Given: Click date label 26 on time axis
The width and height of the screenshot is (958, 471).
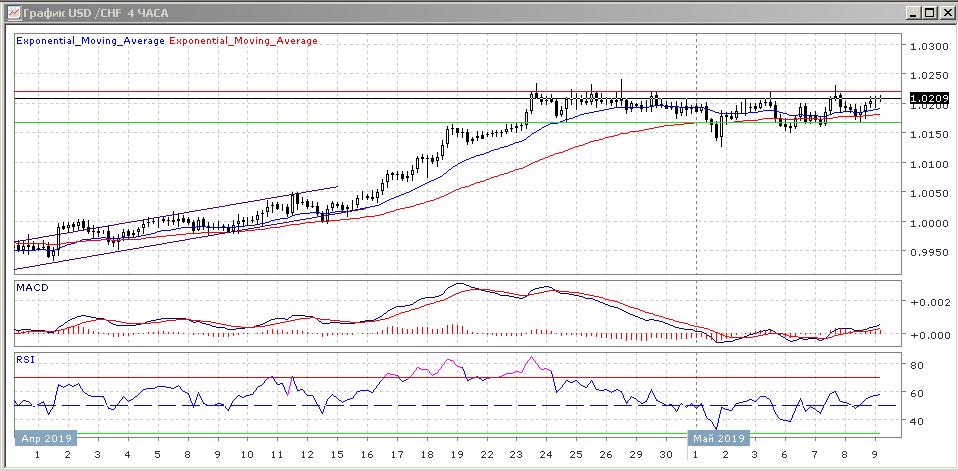Looking at the screenshot, I should click(606, 455).
